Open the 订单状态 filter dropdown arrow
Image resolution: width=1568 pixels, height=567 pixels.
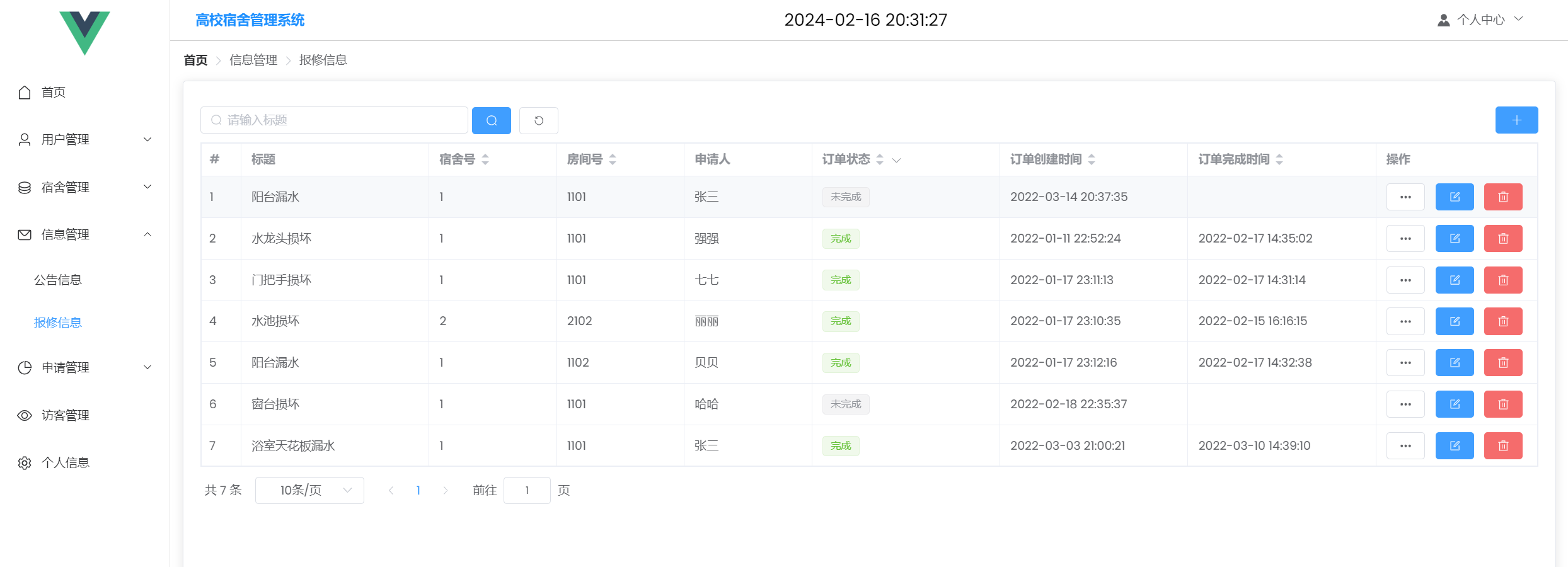coord(896,160)
